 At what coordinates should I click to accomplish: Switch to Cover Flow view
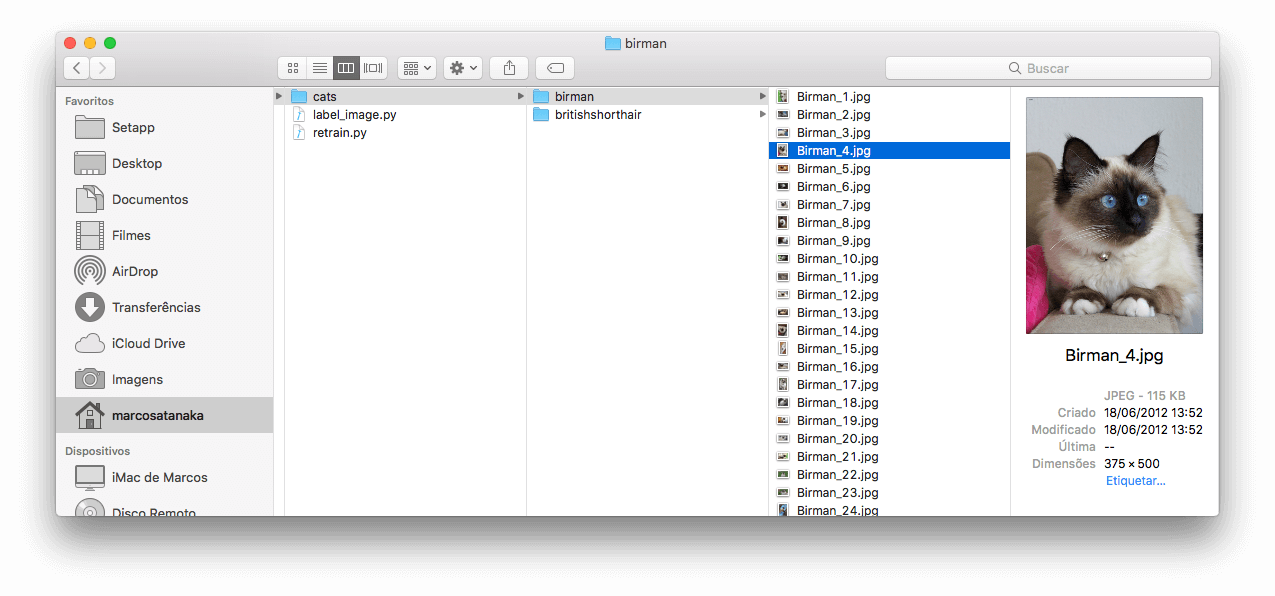[x=374, y=68]
